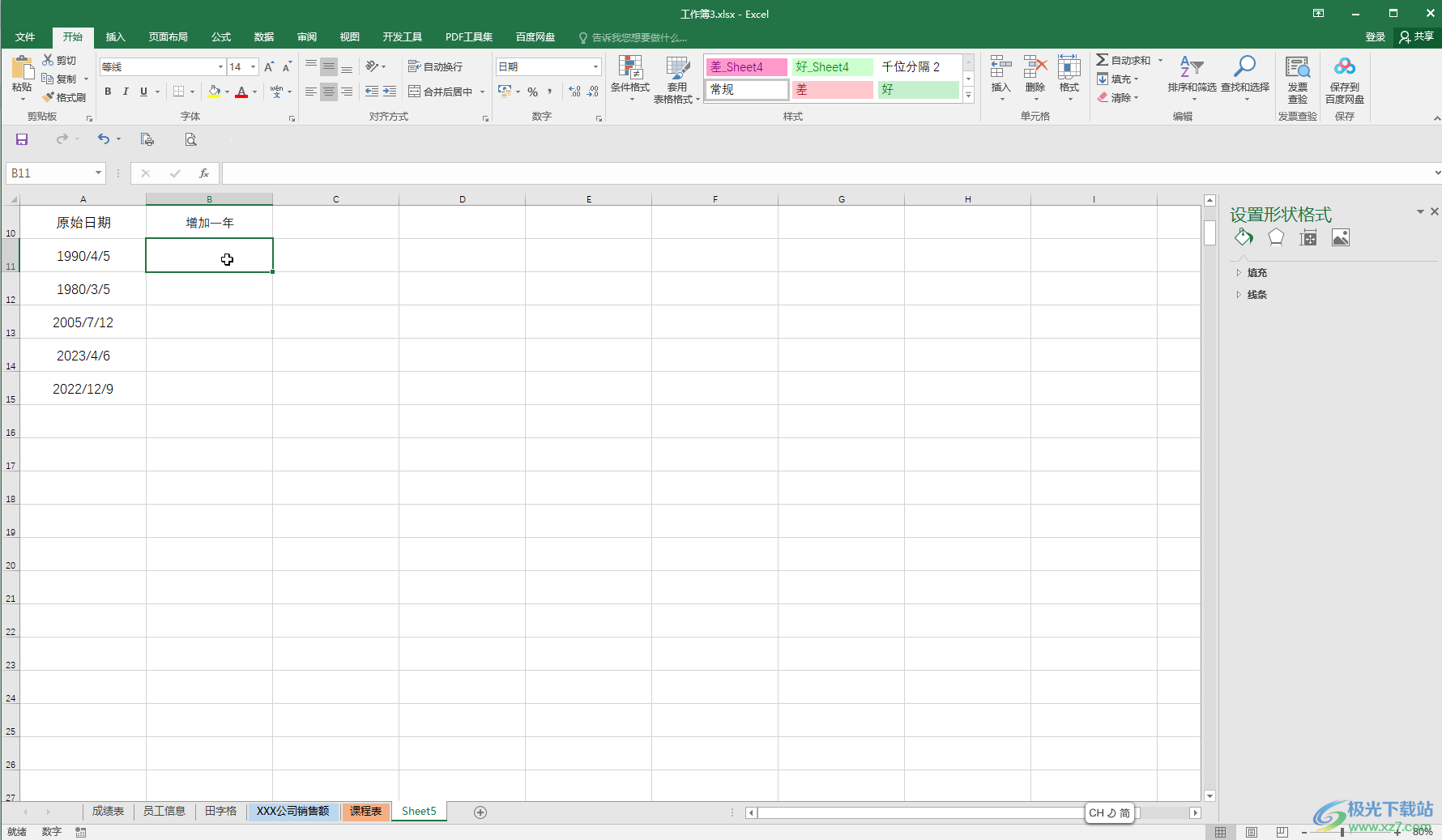1442x840 pixels.
Task: Expand the cell styles gallery
Action: tap(968, 95)
